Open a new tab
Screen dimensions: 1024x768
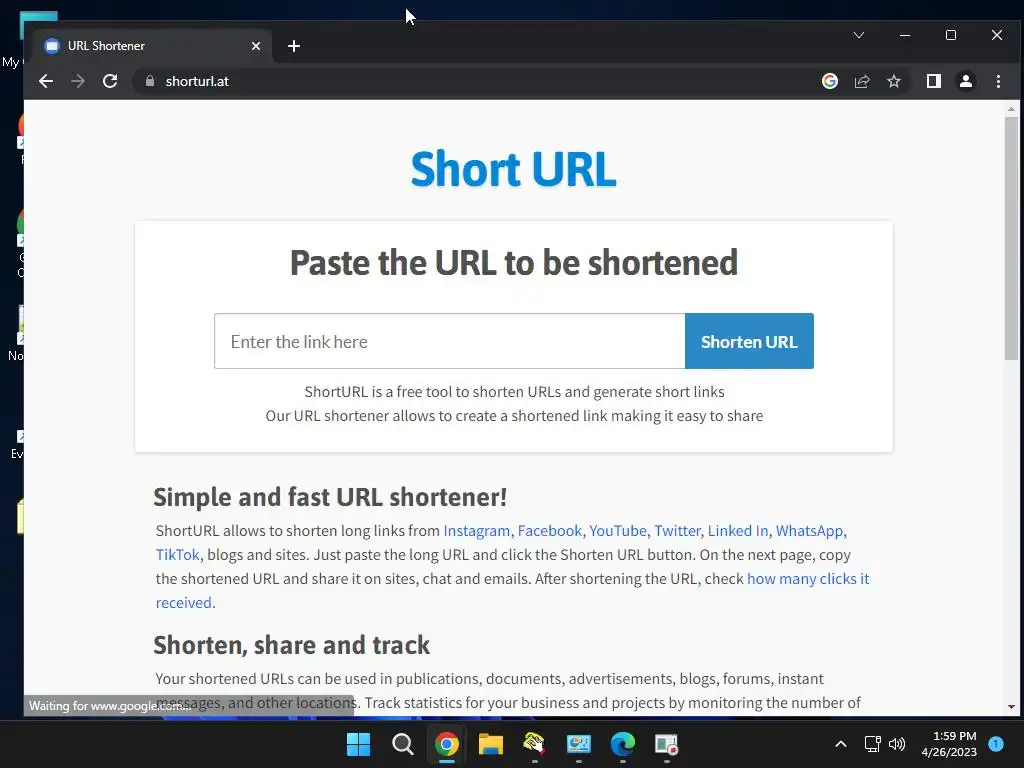[294, 46]
